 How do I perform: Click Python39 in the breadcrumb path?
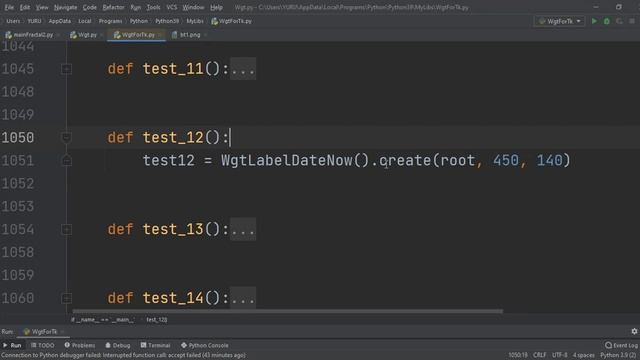click(167, 21)
